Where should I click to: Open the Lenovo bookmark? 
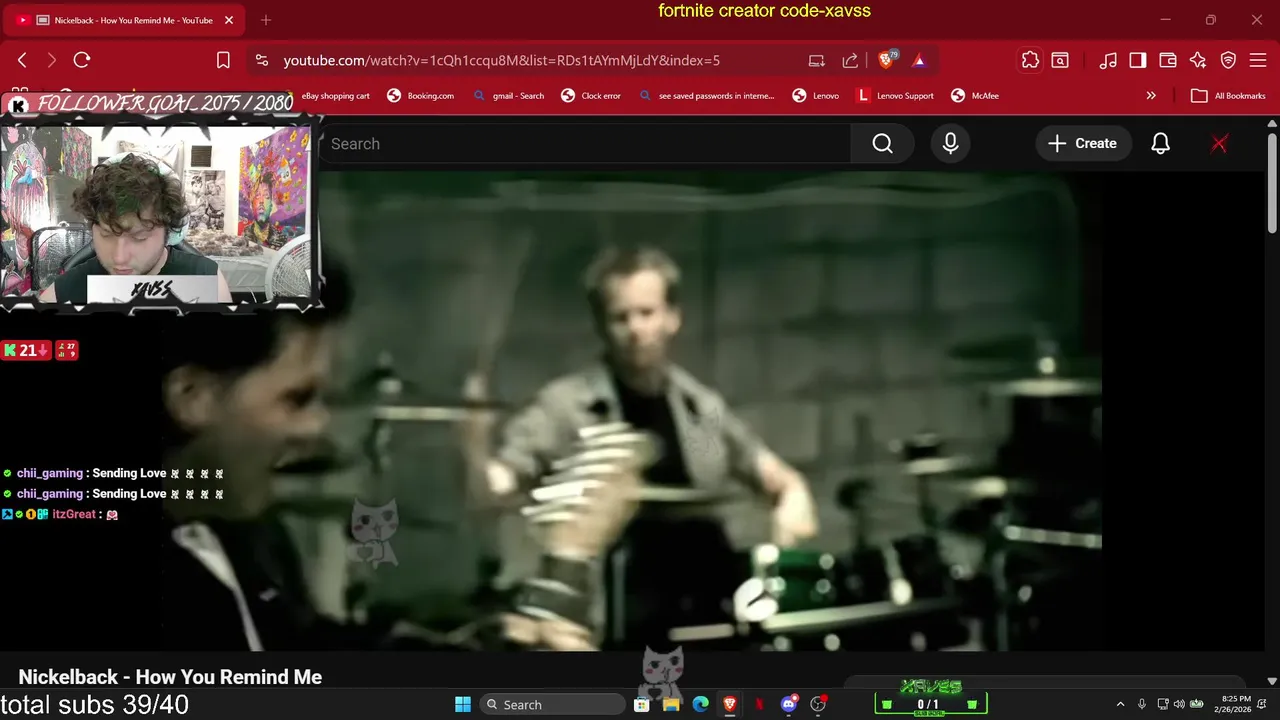pos(816,96)
